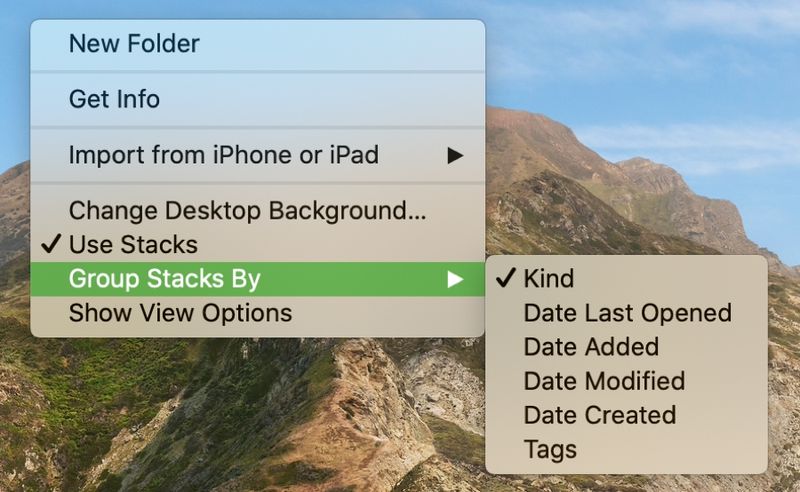Expand Import from iPhone or iPad submenu
Image resolution: width=800 pixels, height=492 pixels.
point(258,155)
